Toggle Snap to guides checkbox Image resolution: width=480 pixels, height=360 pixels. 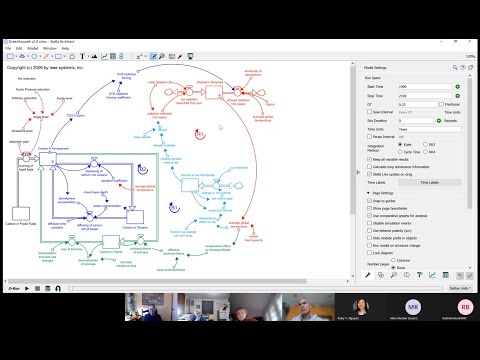[369, 201]
